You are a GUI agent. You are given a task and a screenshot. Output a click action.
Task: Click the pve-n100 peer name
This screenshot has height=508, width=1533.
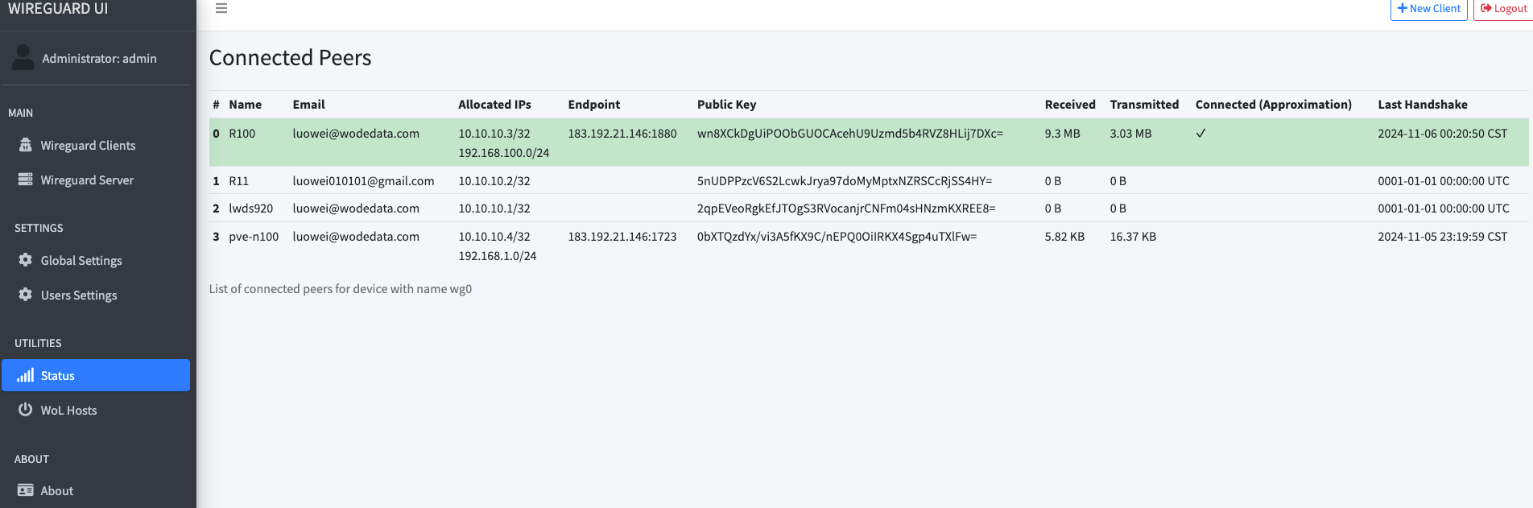click(253, 237)
